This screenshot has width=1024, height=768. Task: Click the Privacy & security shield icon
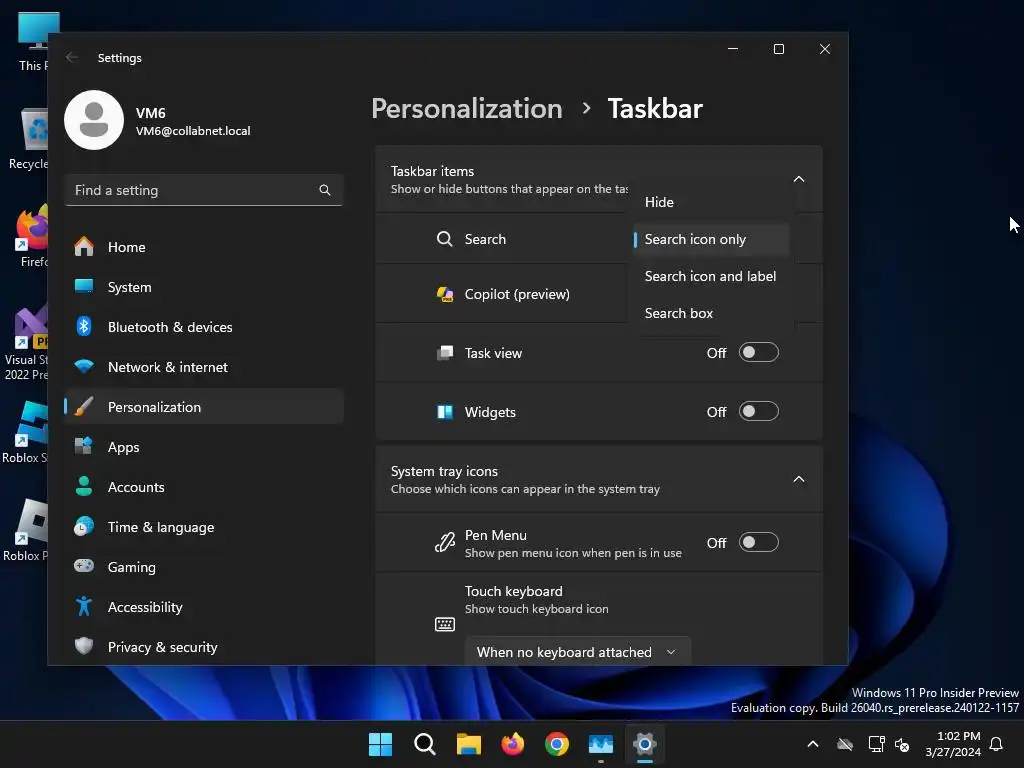[x=84, y=647]
